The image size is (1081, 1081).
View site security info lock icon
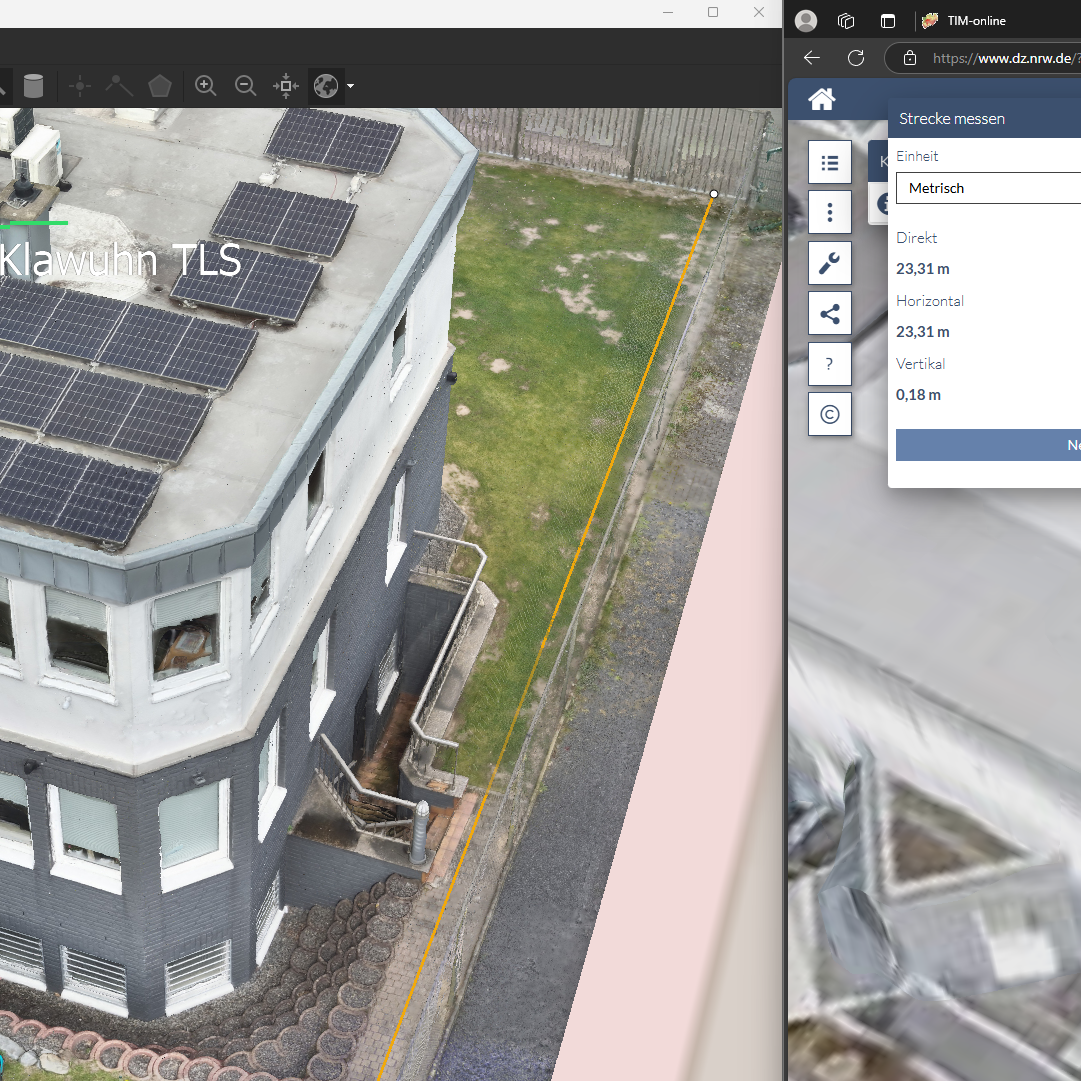(x=910, y=58)
